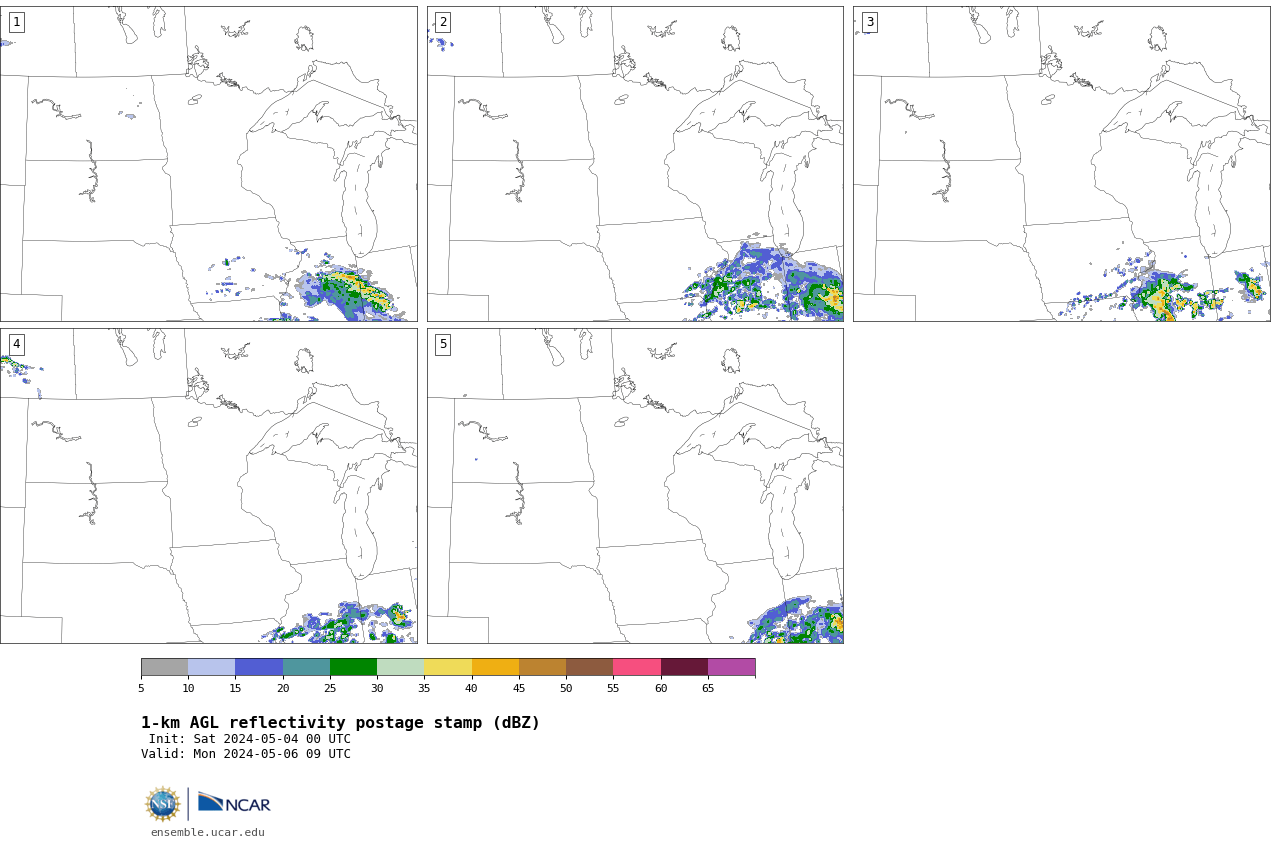Viewport: 1280px width, 844px height.
Task: Open ensemble member 4 reflectivity map
Action: coord(208,486)
